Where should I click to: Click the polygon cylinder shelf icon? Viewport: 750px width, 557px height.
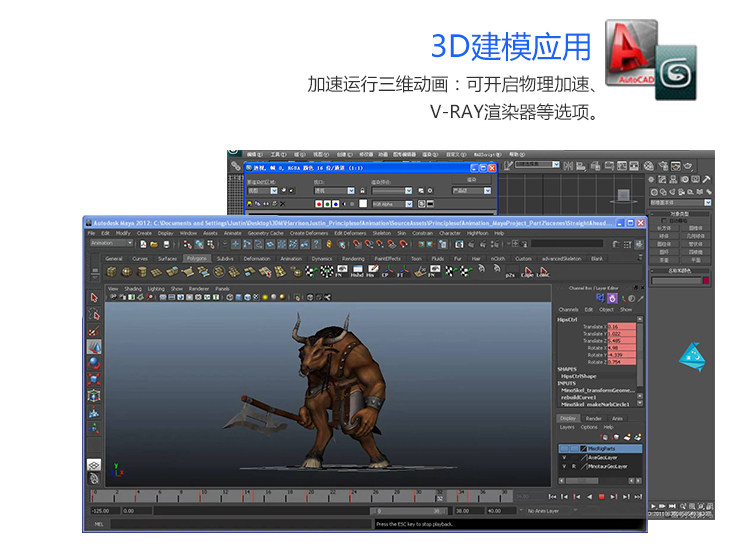(142, 272)
